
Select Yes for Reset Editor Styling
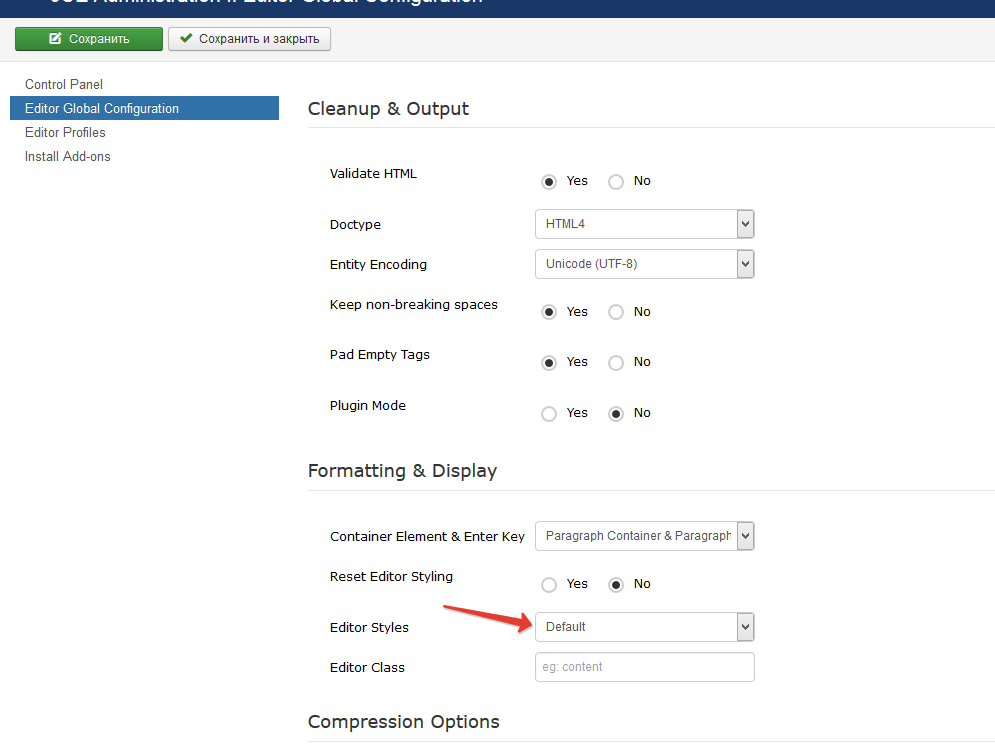[x=549, y=585]
